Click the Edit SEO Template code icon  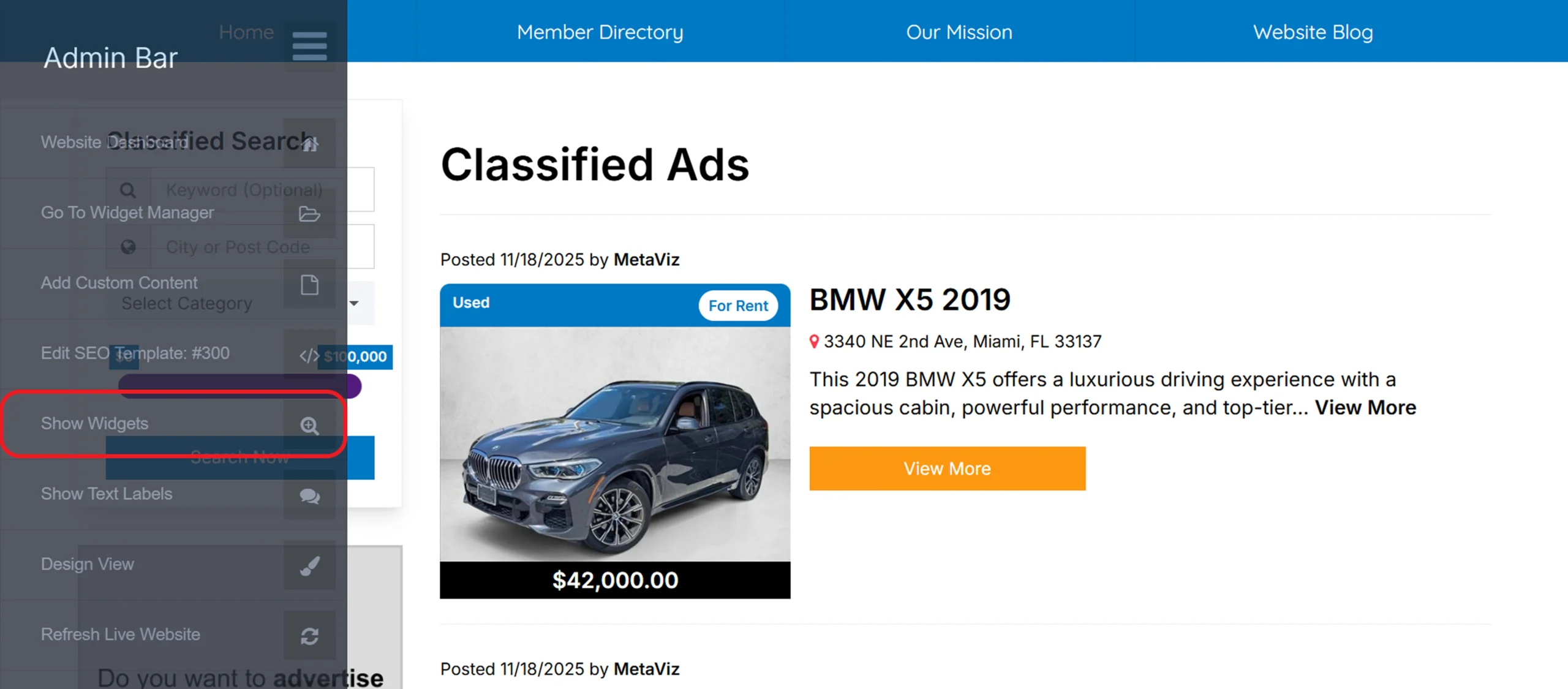(x=308, y=355)
